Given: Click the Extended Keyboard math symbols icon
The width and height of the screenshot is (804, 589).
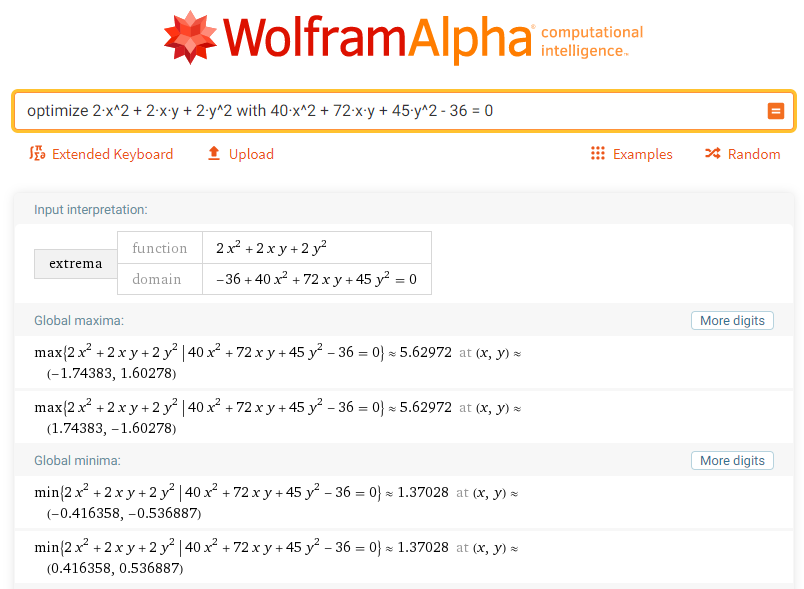Looking at the screenshot, I should [x=37, y=153].
